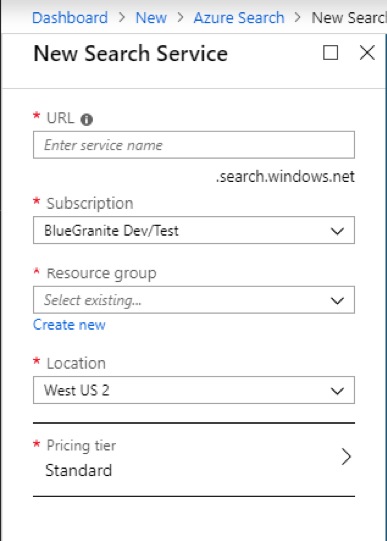Viewport: 387px width, 541px height.
Task: Click the Resource group field label
Action: click(101, 274)
